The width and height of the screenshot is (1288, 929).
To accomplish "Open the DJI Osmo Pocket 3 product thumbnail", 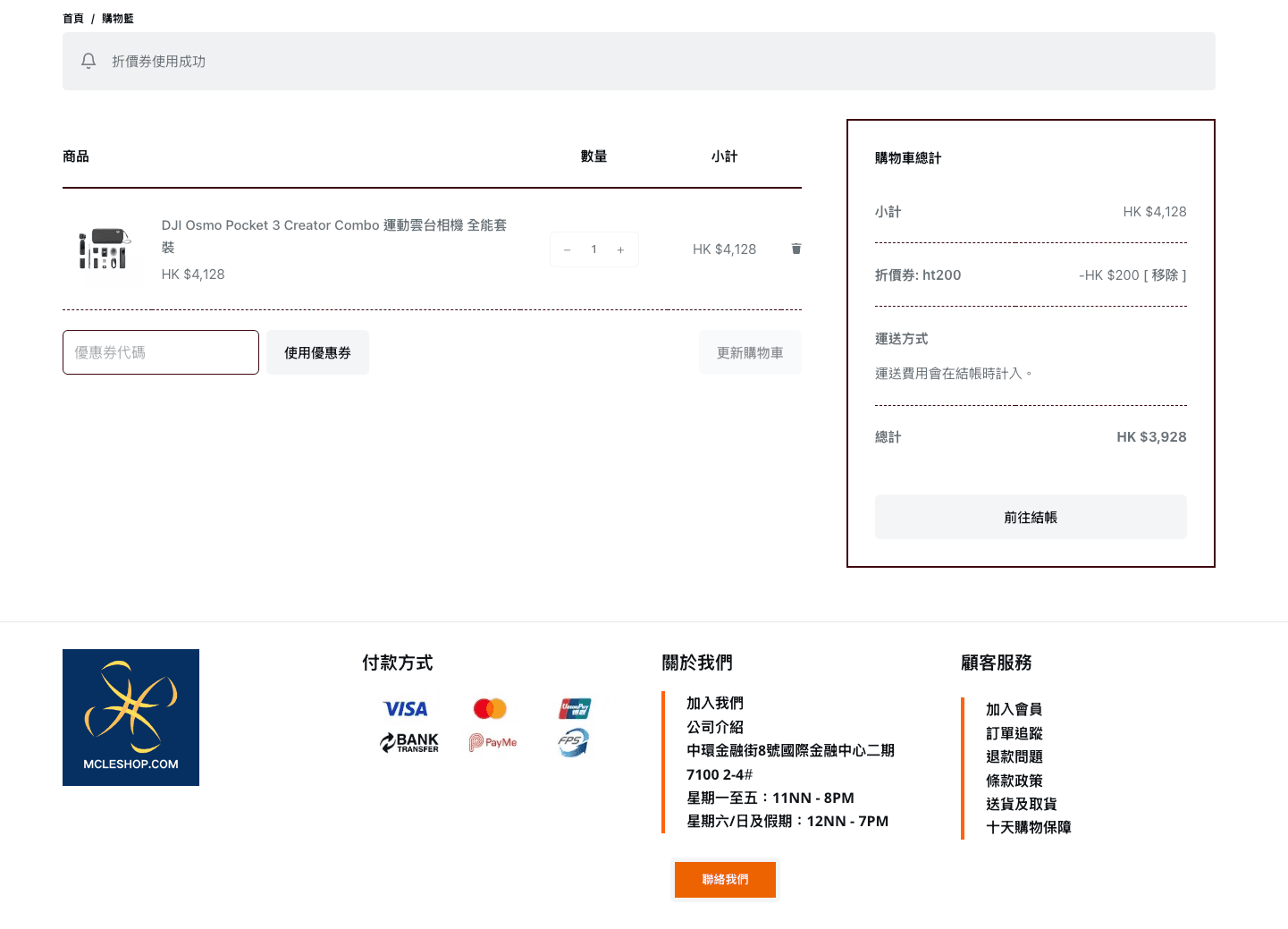I will (x=103, y=249).
